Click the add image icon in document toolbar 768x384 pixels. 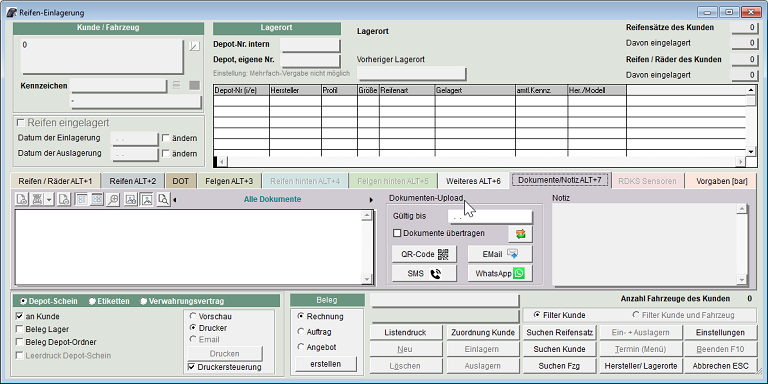[x=130, y=199]
